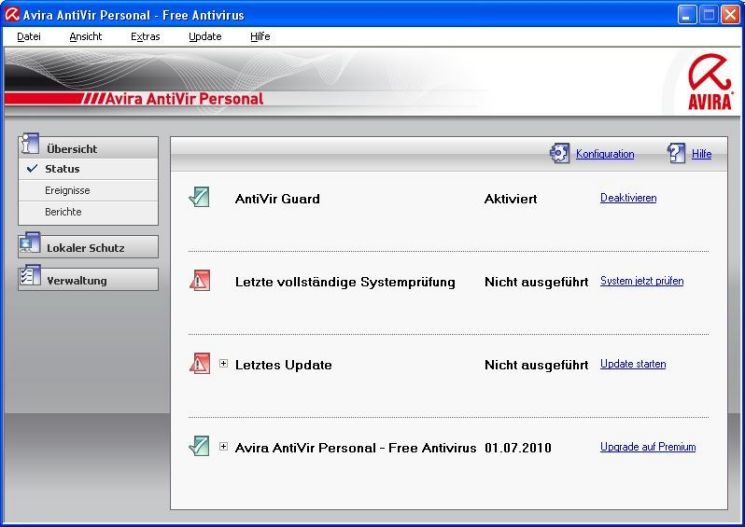Click the Konfiguration gear icon

[x=559, y=153]
